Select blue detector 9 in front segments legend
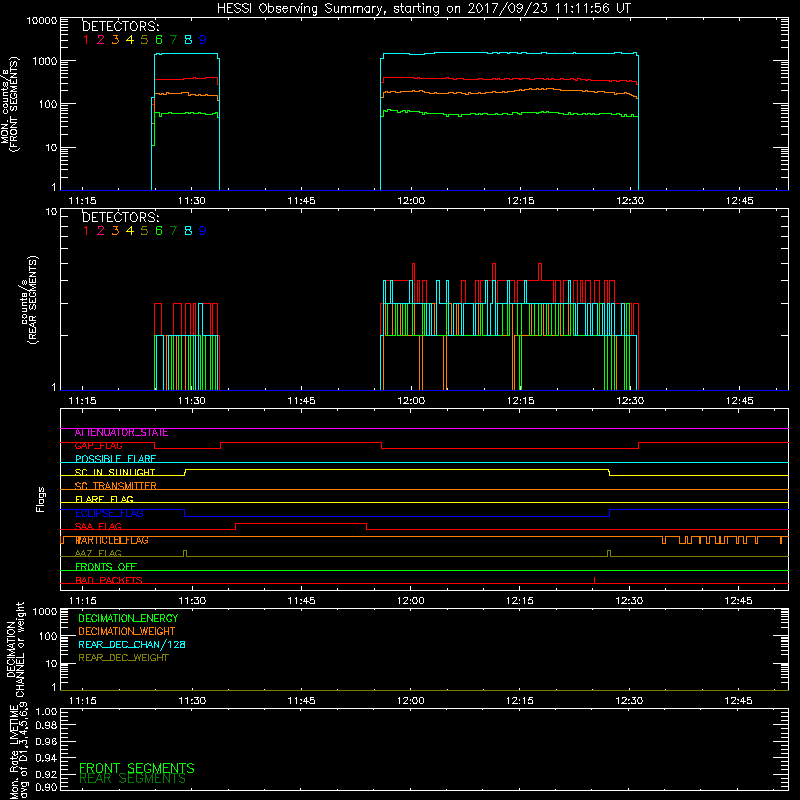Image resolution: width=800 pixels, height=800 pixels. [x=203, y=40]
